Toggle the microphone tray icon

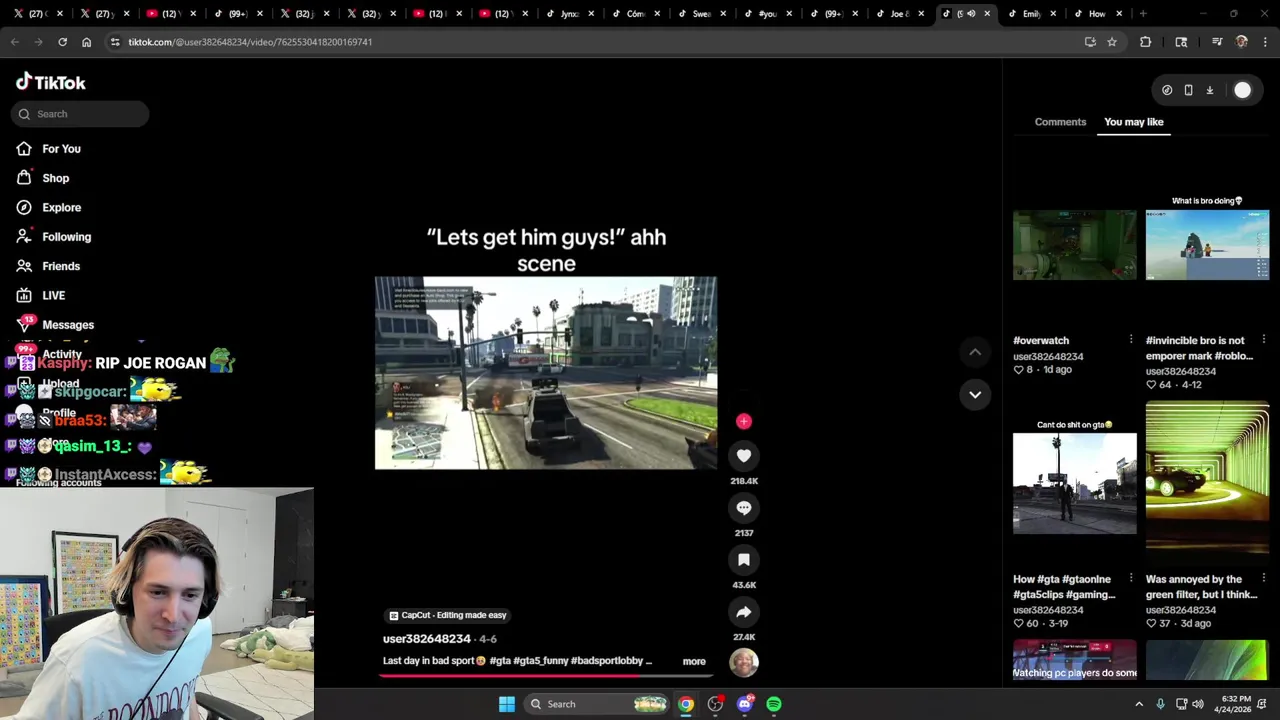pos(1160,704)
